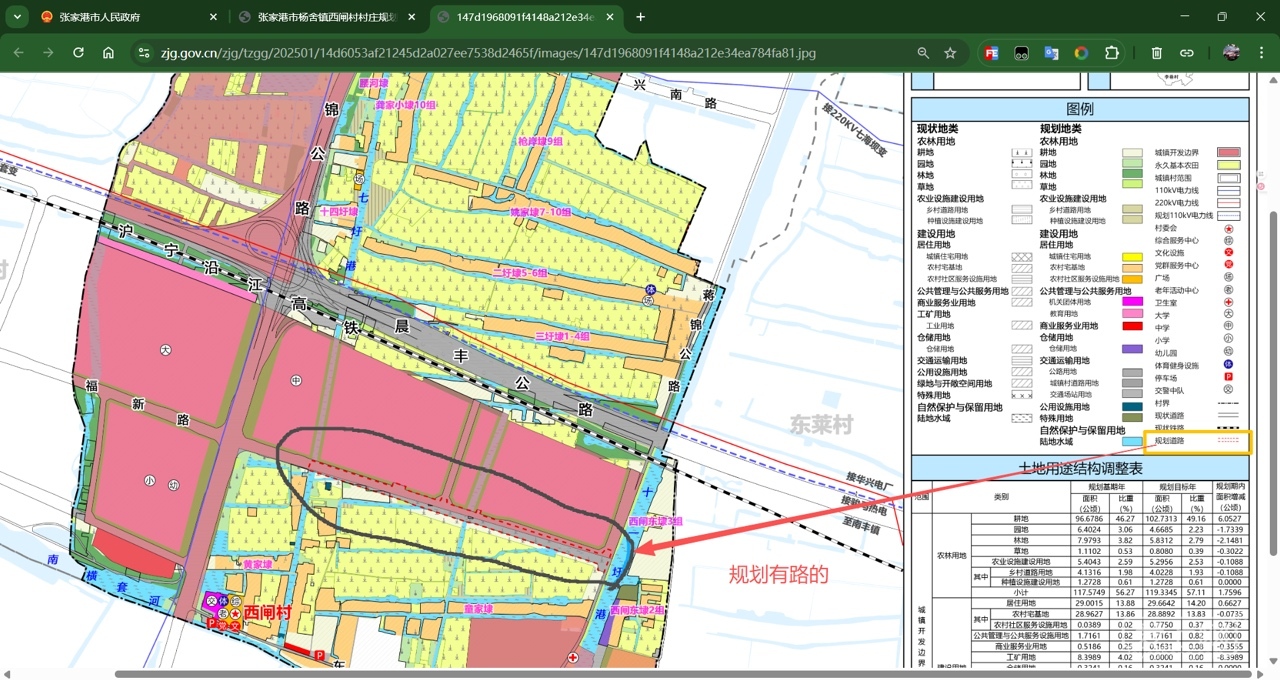
Task: View site information in address bar
Action: click(x=144, y=53)
